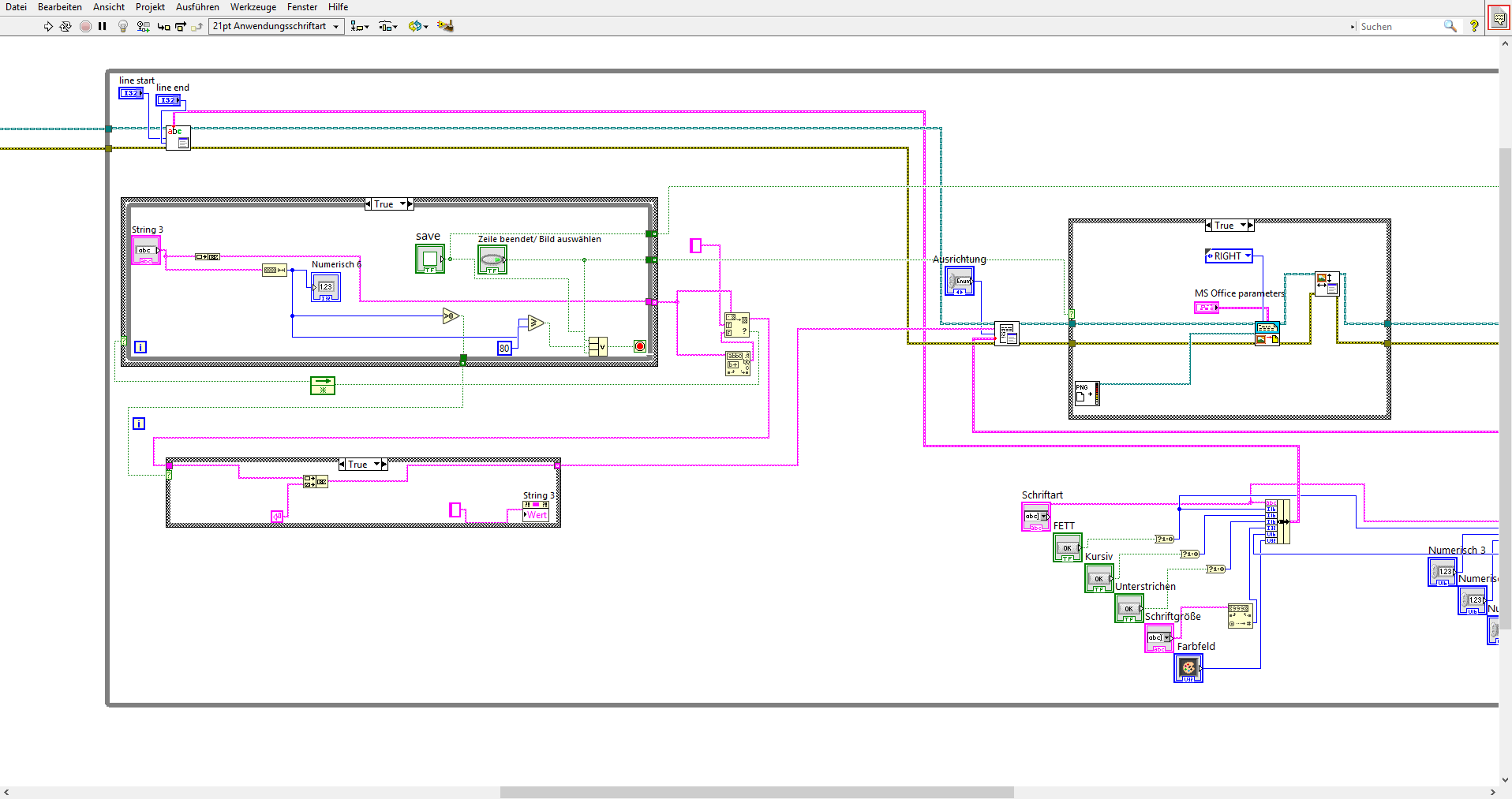This screenshot has width=1512, height=799.
Task: Open selector dropdown of the RIGHT case structure
Action: 1244,226
